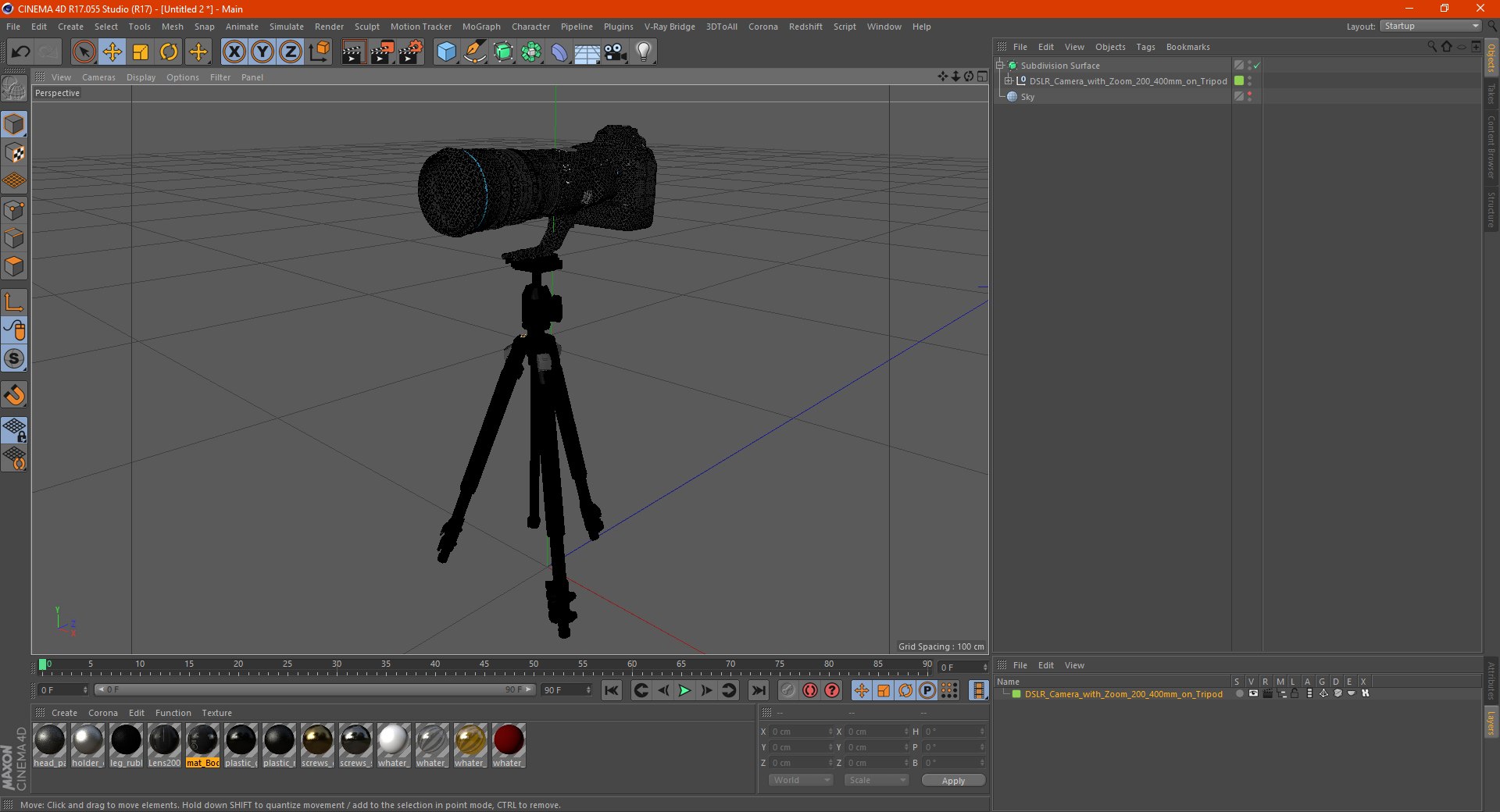
Task: Toggle the coordinate system icon
Action: (x=320, y=52)
